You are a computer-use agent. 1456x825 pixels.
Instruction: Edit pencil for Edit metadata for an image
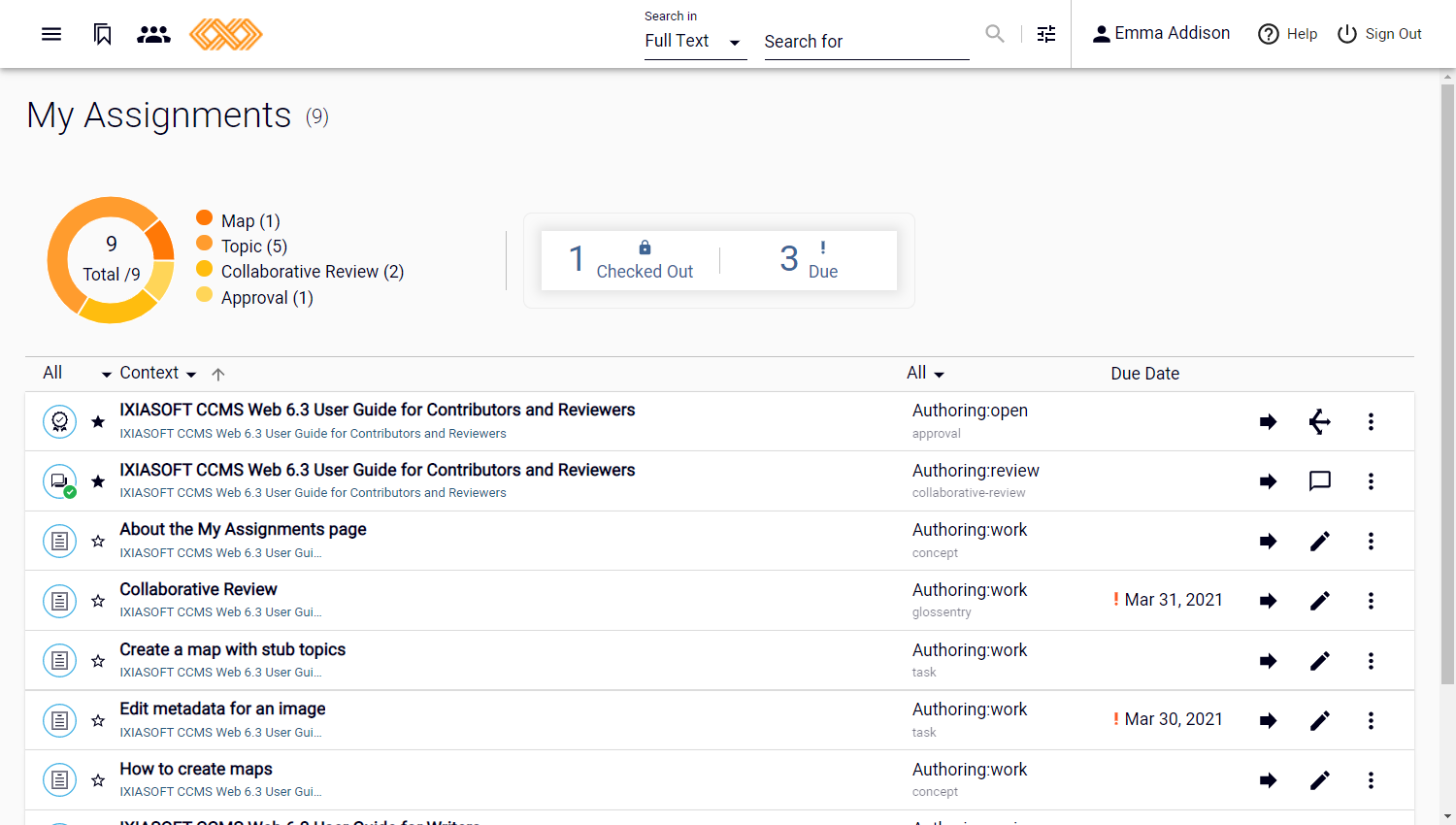point(1319,720)
